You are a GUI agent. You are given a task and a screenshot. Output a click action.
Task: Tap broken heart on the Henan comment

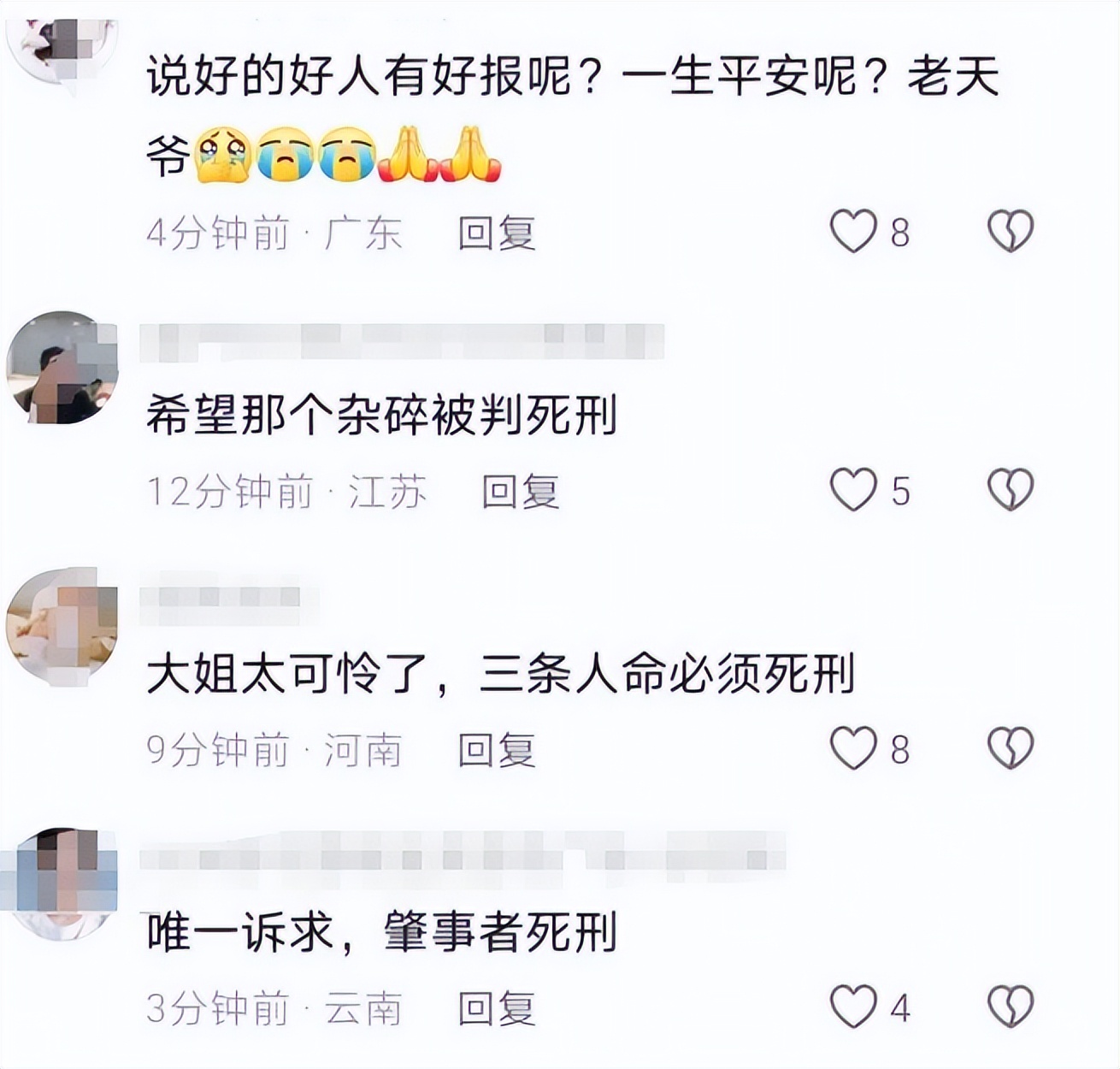(x=1011, y=748)
